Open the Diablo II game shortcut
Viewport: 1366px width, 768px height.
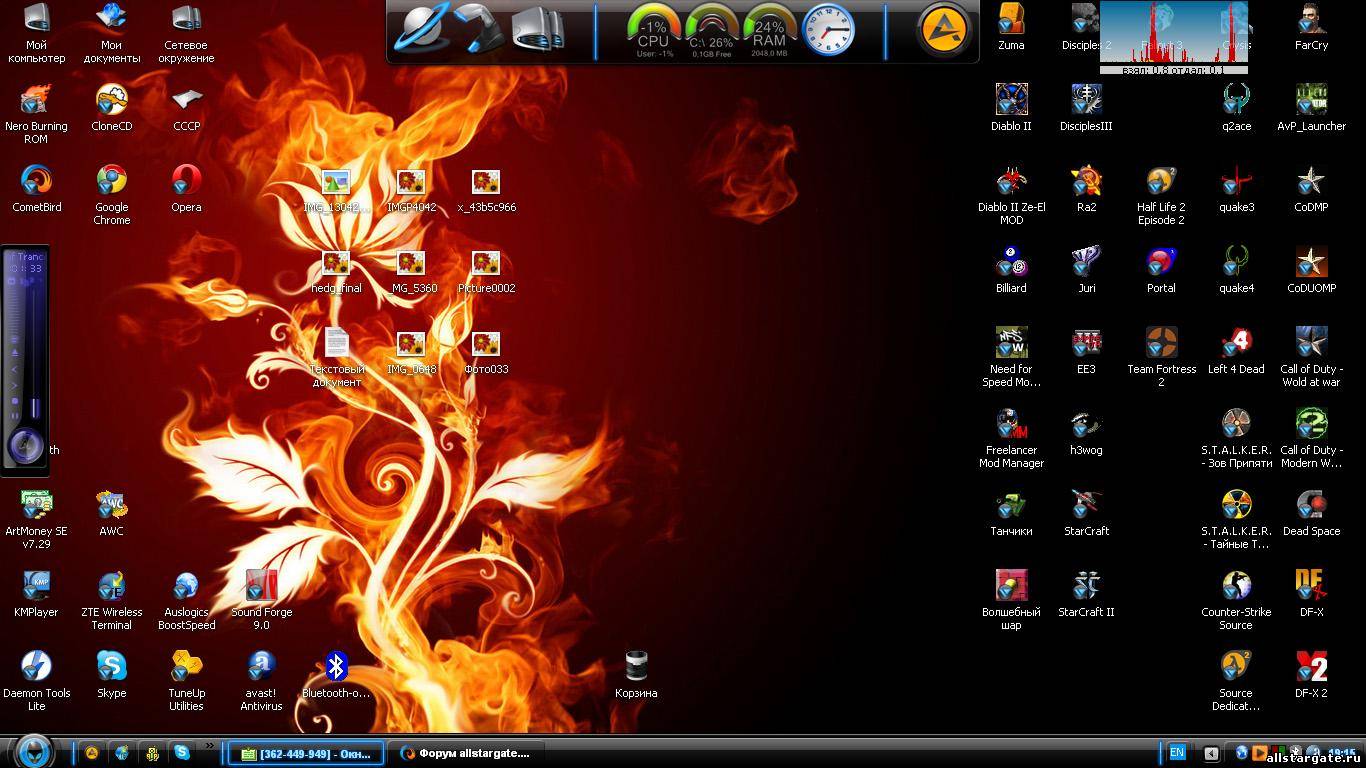point(1011,101)
